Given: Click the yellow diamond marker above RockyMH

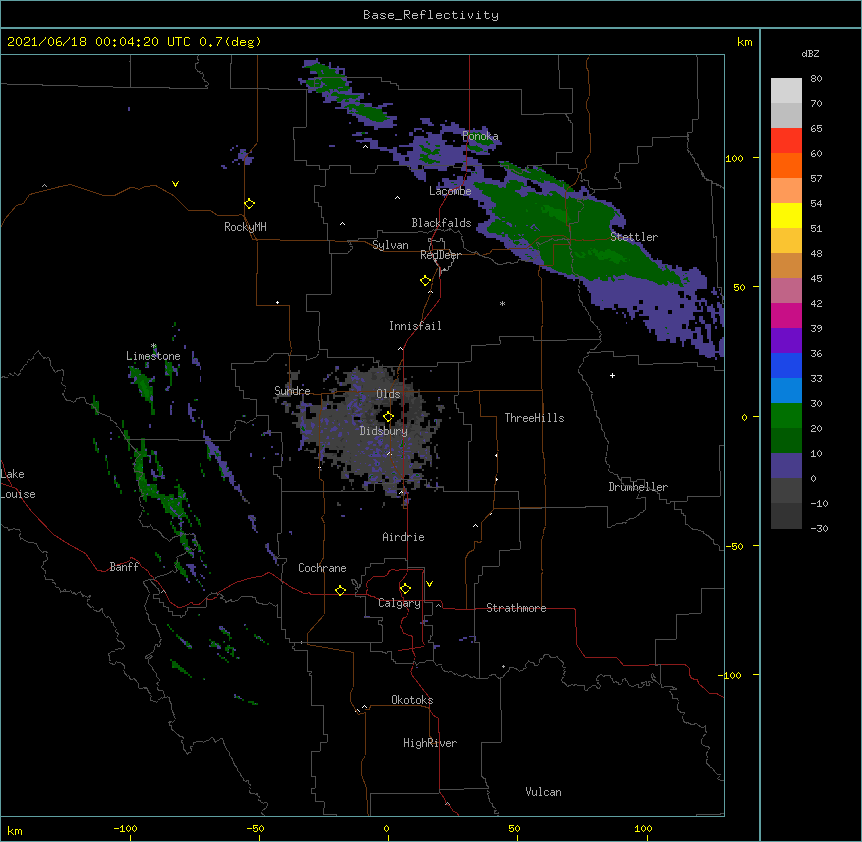Looking at the screenshot, I should 250,204.
